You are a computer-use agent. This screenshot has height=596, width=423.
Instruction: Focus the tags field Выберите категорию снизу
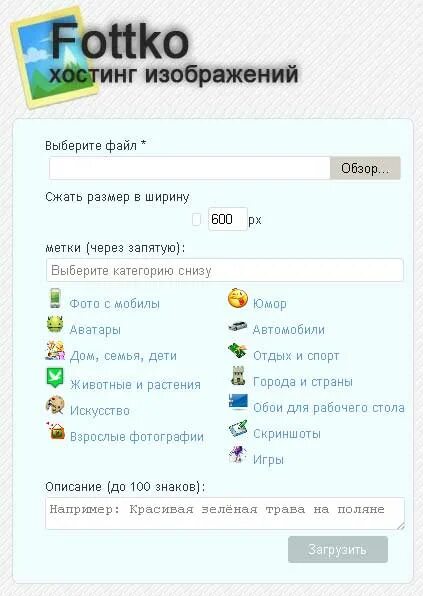click(225, 270)
